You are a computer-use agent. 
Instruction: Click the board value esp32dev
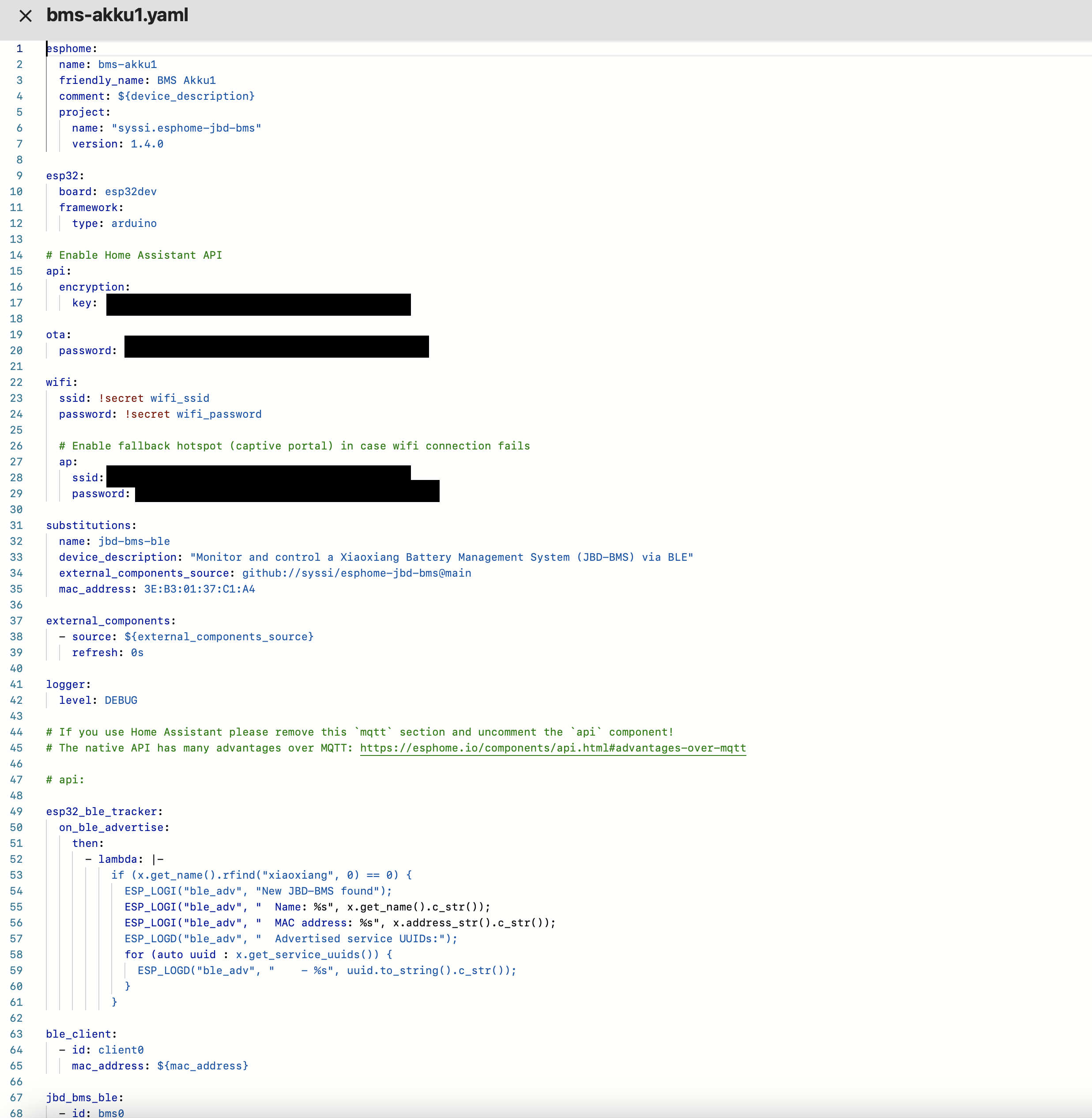pos(131,191)
